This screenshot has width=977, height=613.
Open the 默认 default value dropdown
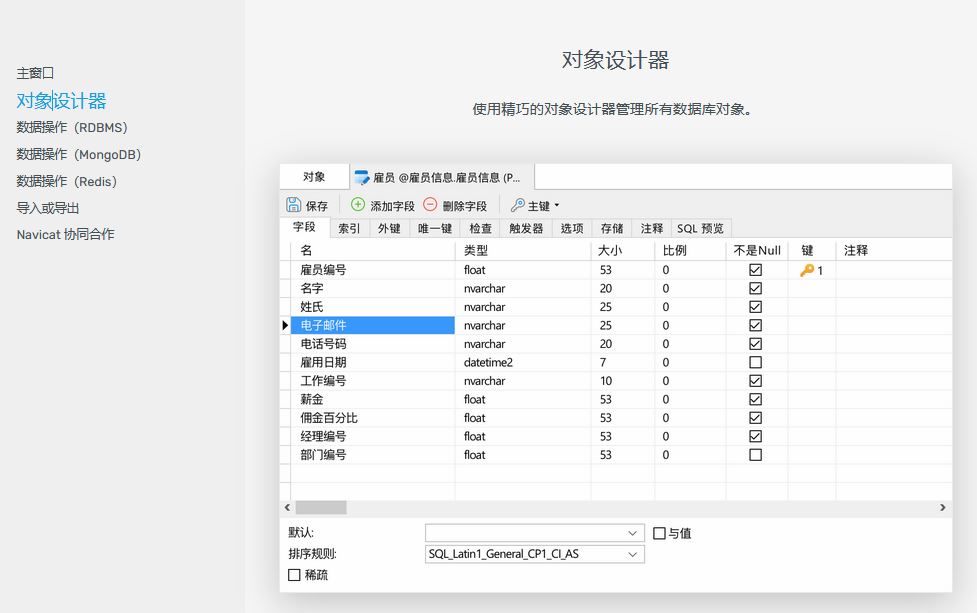coord(632,533)
